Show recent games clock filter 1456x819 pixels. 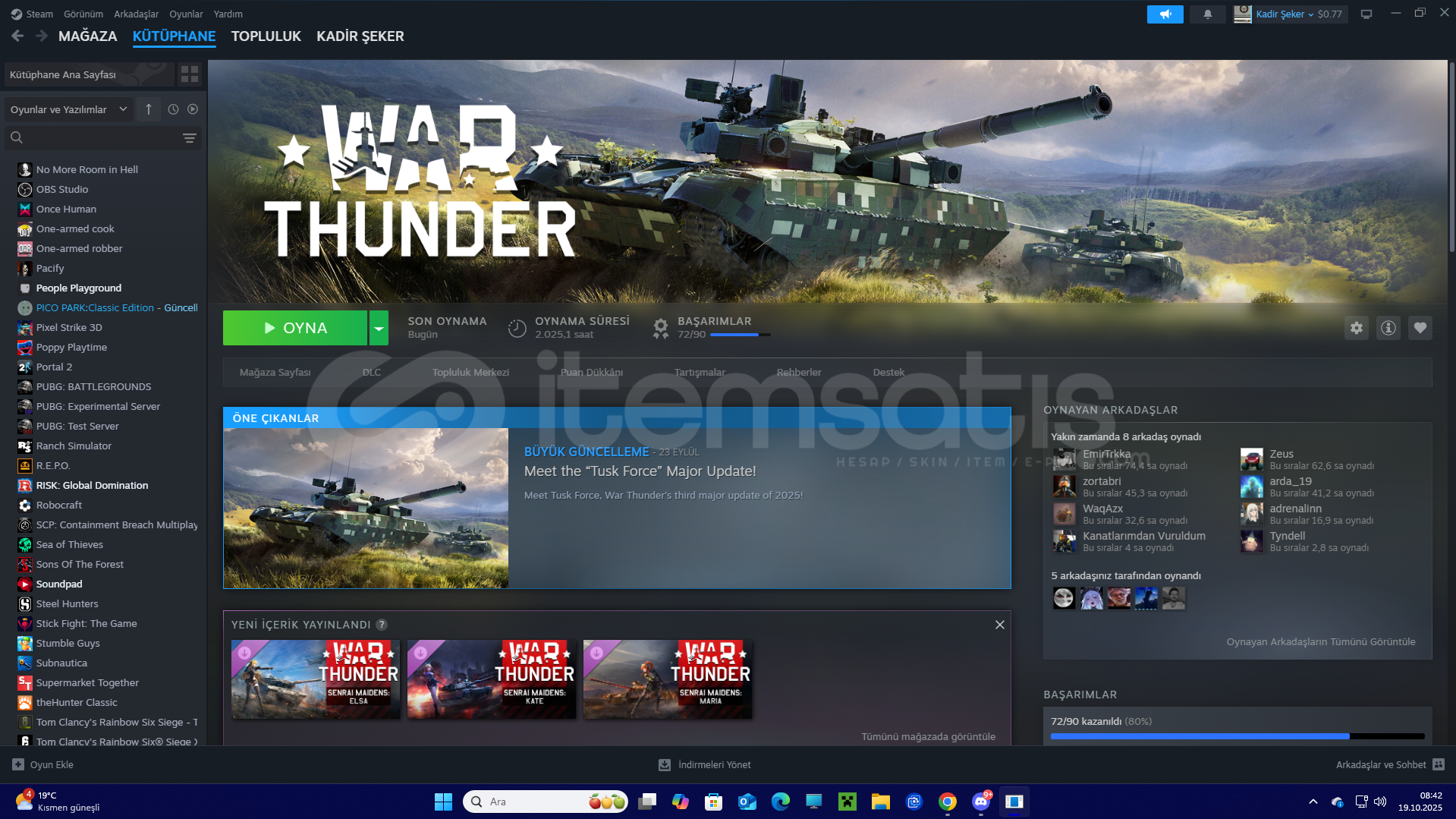[173, 109]
